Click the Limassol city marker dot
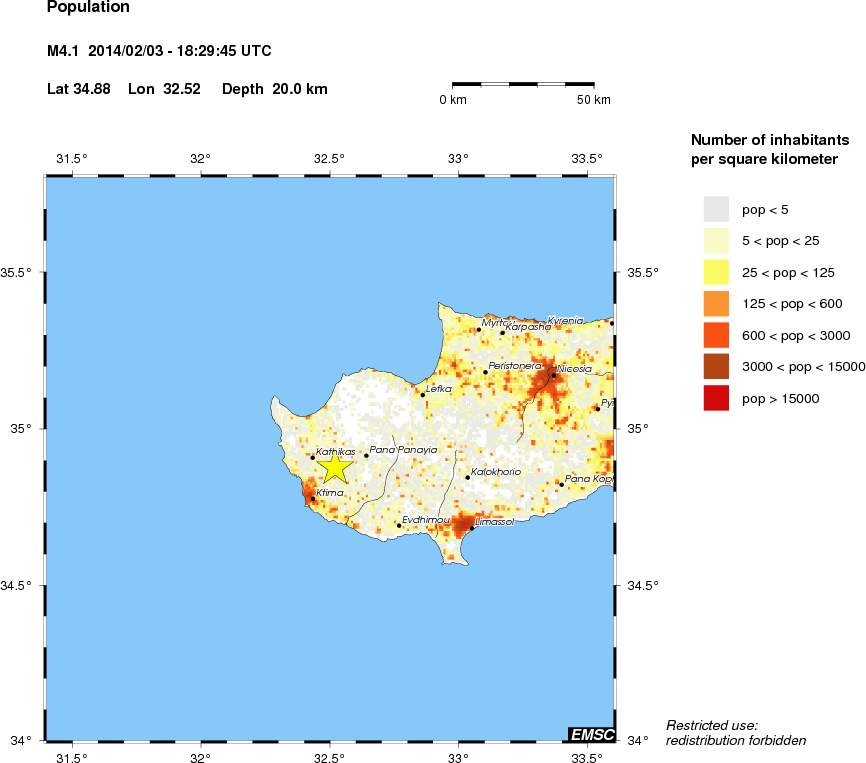The image size is (866, 763). [472, 528]
